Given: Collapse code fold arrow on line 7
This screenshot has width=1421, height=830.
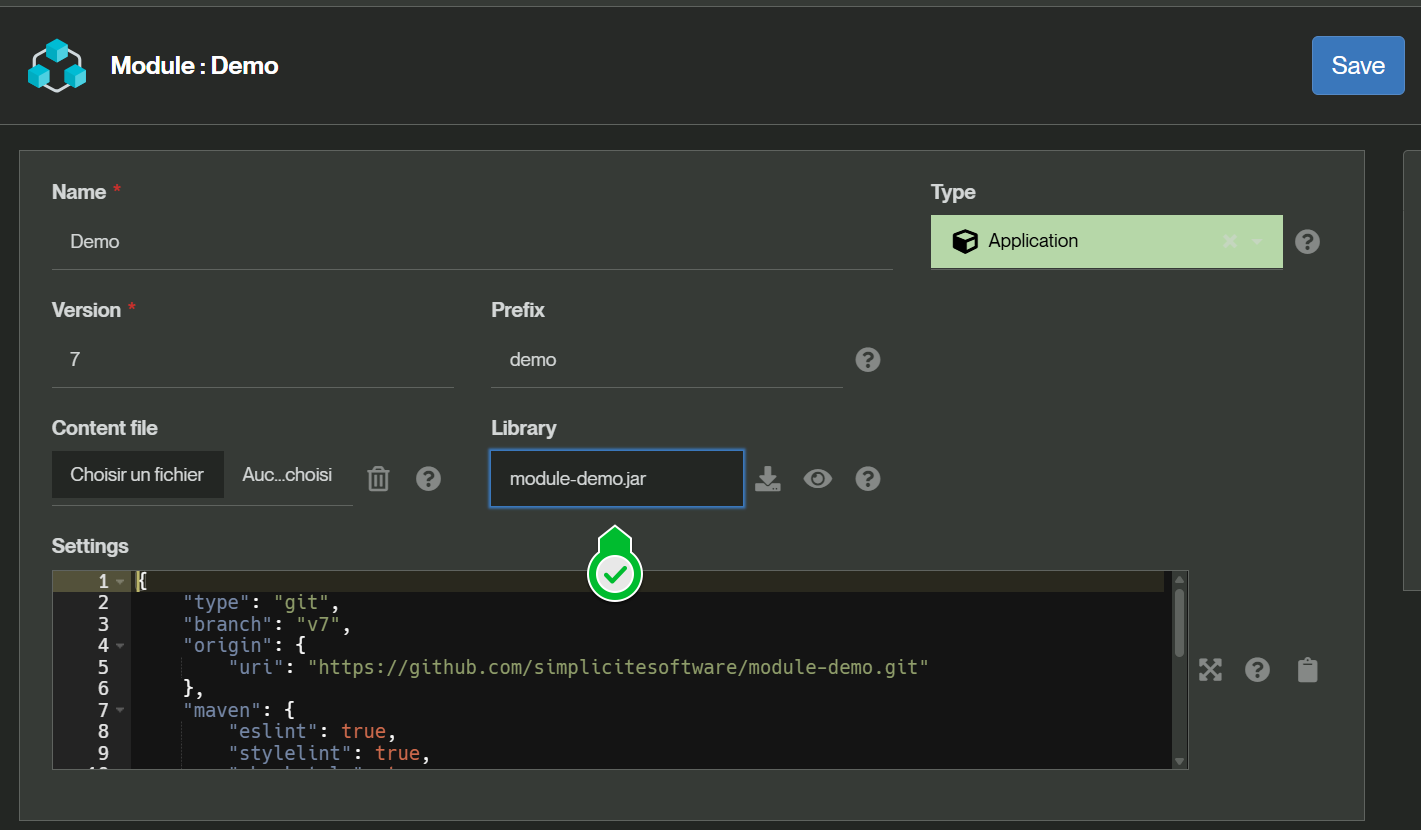Looking at the screenshot, I should click(x=120, y=711).
